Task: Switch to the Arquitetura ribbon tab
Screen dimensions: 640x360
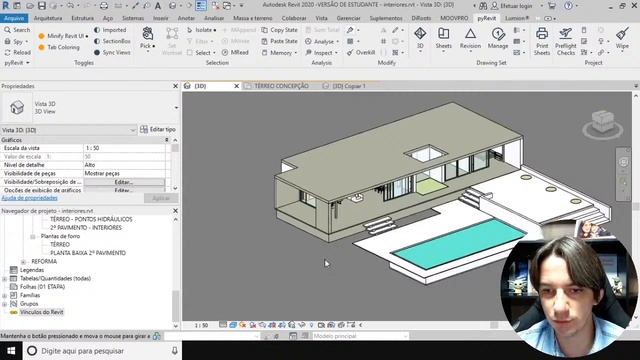Action: point(48,18)
